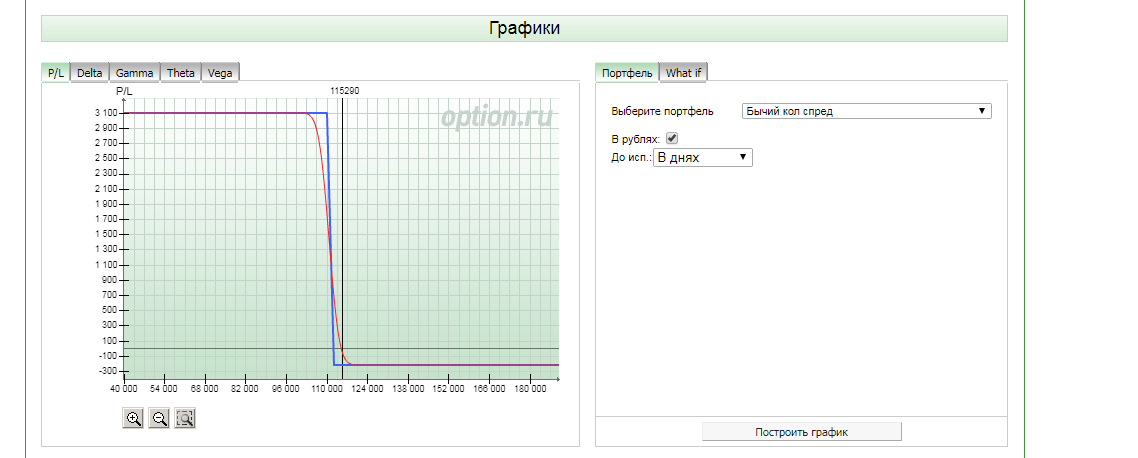Click the 82 000 label on price axis
Viewport: 1138px width, 458px height.
tap(245, 390)
